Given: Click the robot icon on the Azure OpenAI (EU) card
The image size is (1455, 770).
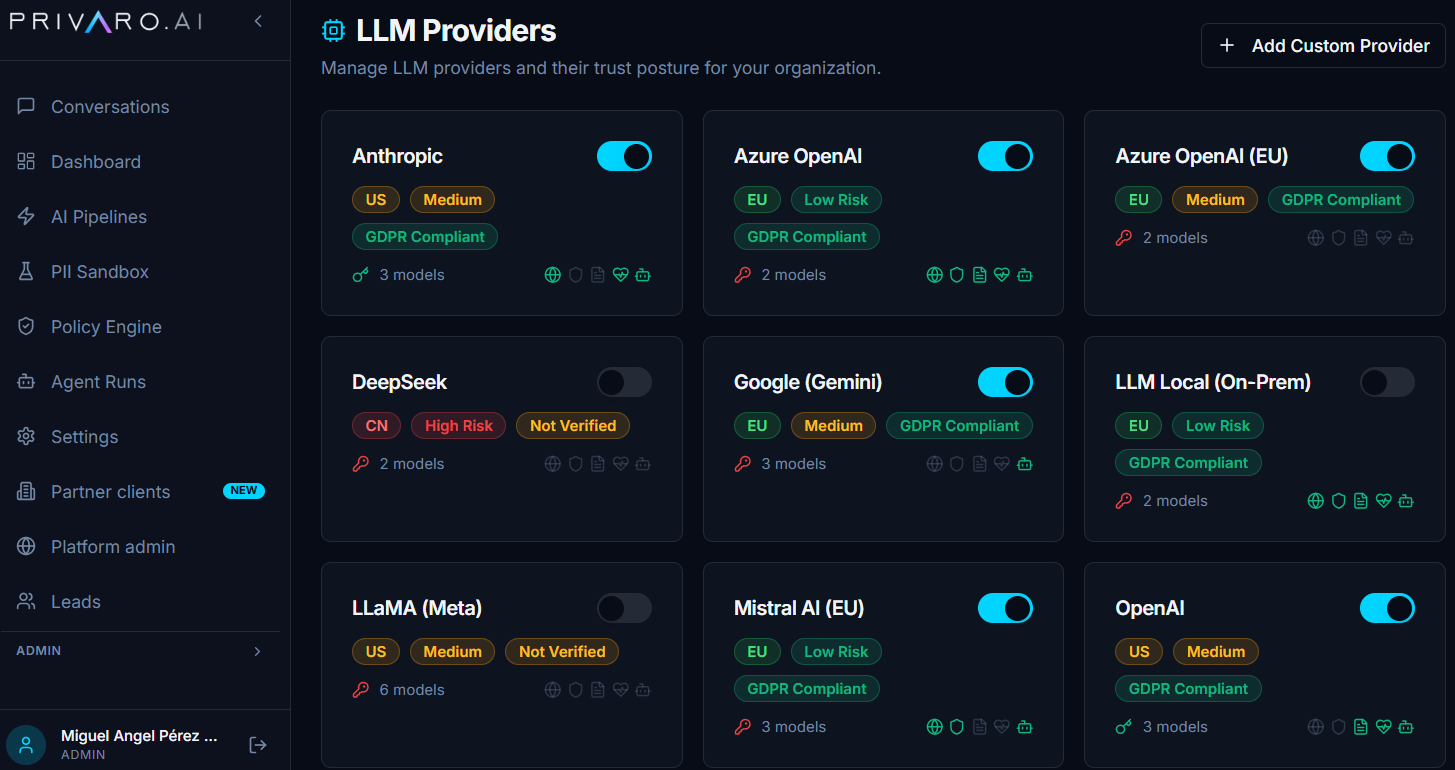Looking at the screenshot, I should [x=1406, y=238].
